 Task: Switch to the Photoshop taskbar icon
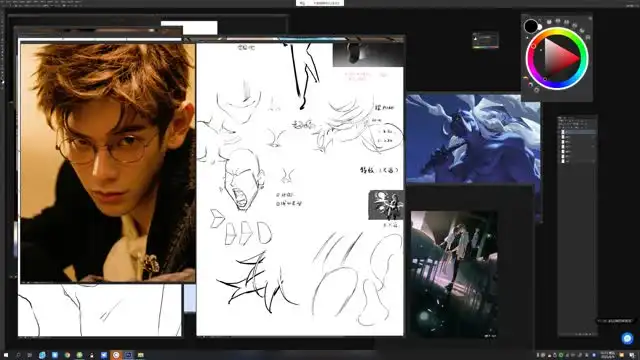[x=128, y=355]
